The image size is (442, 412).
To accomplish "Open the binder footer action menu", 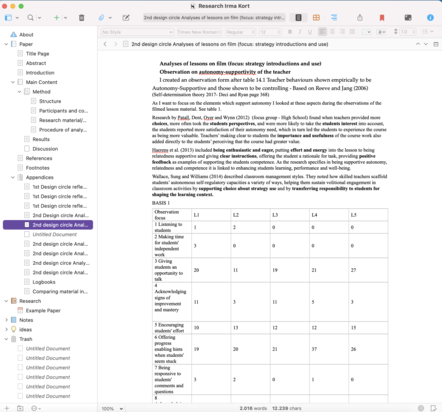I will [35, 408].
